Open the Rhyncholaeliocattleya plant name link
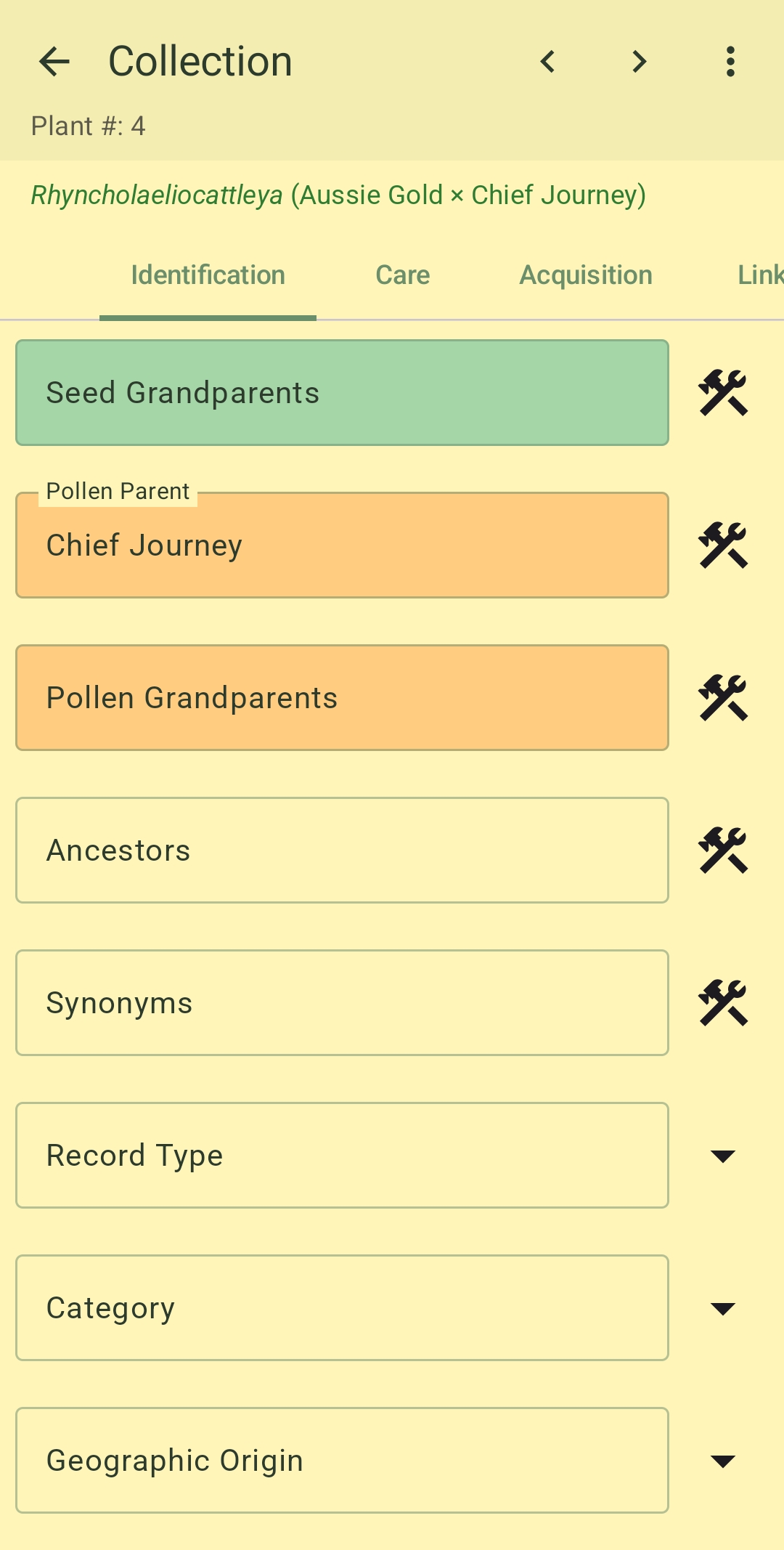The height and width of the screenshot is (1550, 784). tap(338, 195)
